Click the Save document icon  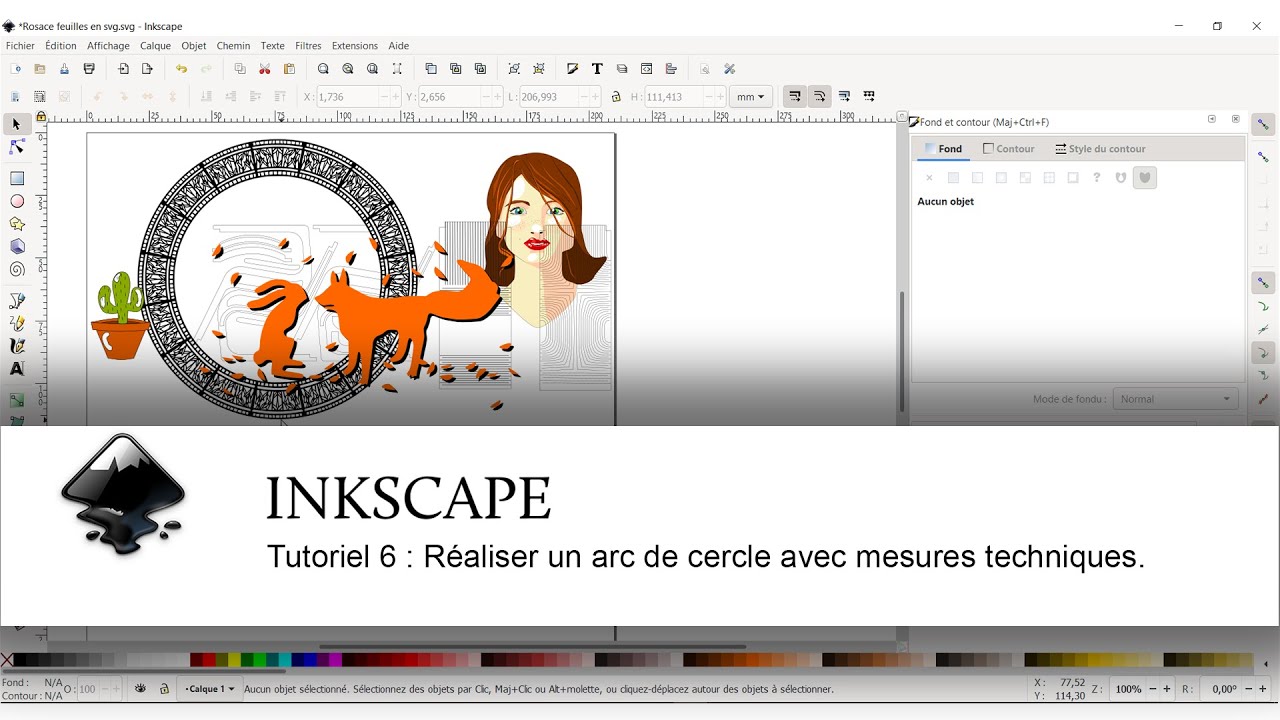pos(64,69)
